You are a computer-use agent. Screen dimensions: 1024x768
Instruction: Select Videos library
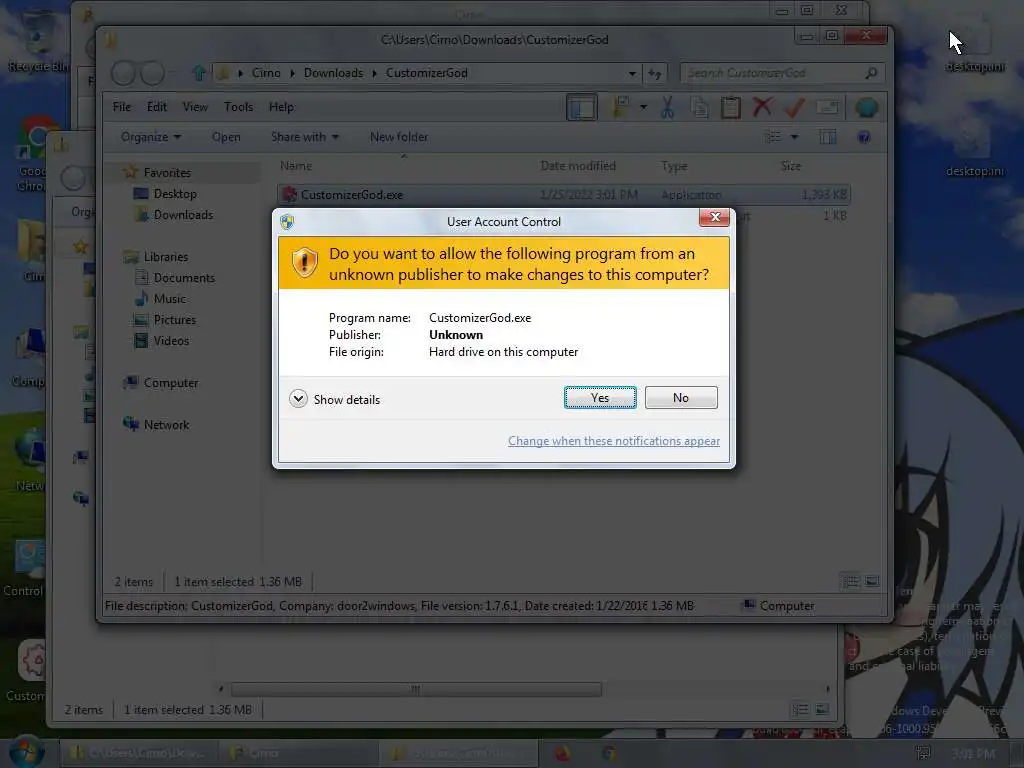tap(171, 340)
